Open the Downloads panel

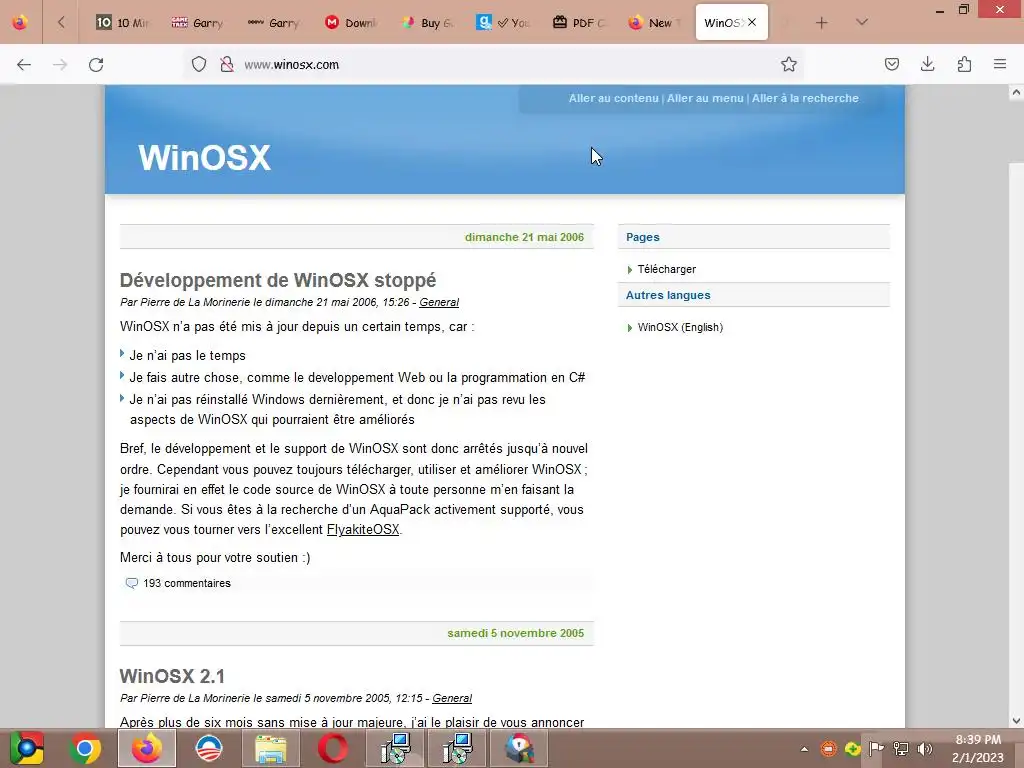tap(927, 64)
